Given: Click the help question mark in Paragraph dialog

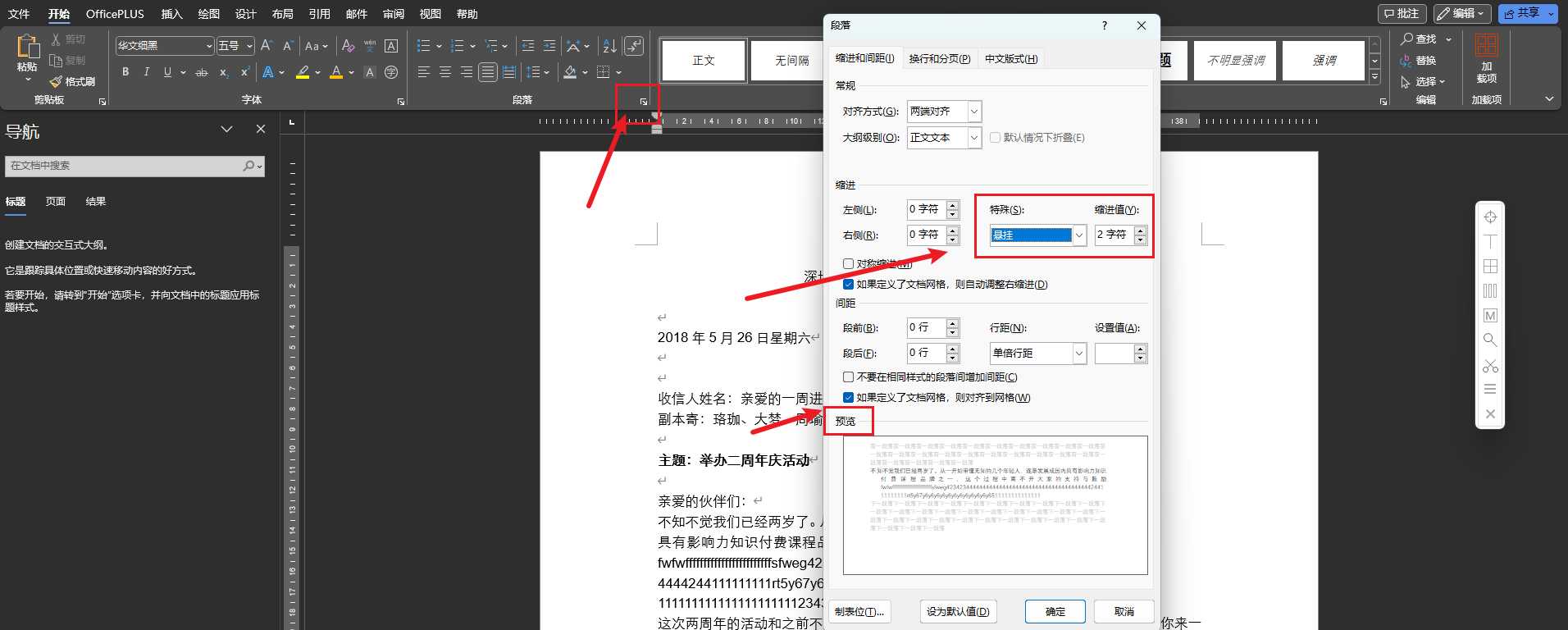Looking at the screenshot, I should (1105, 25).
